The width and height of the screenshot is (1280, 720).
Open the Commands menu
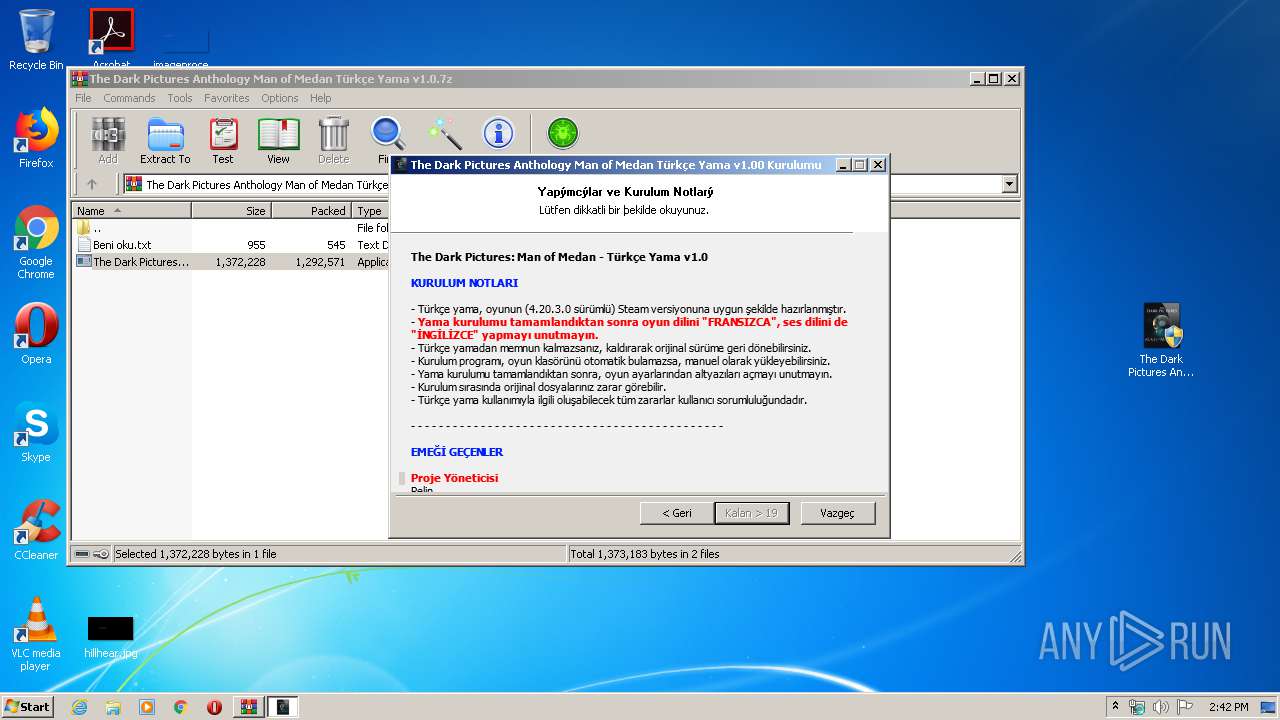coord(129,98)
